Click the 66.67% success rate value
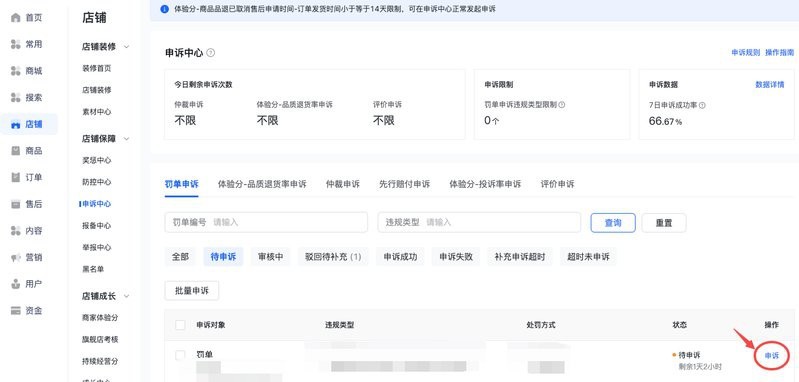 click(665, 121)
